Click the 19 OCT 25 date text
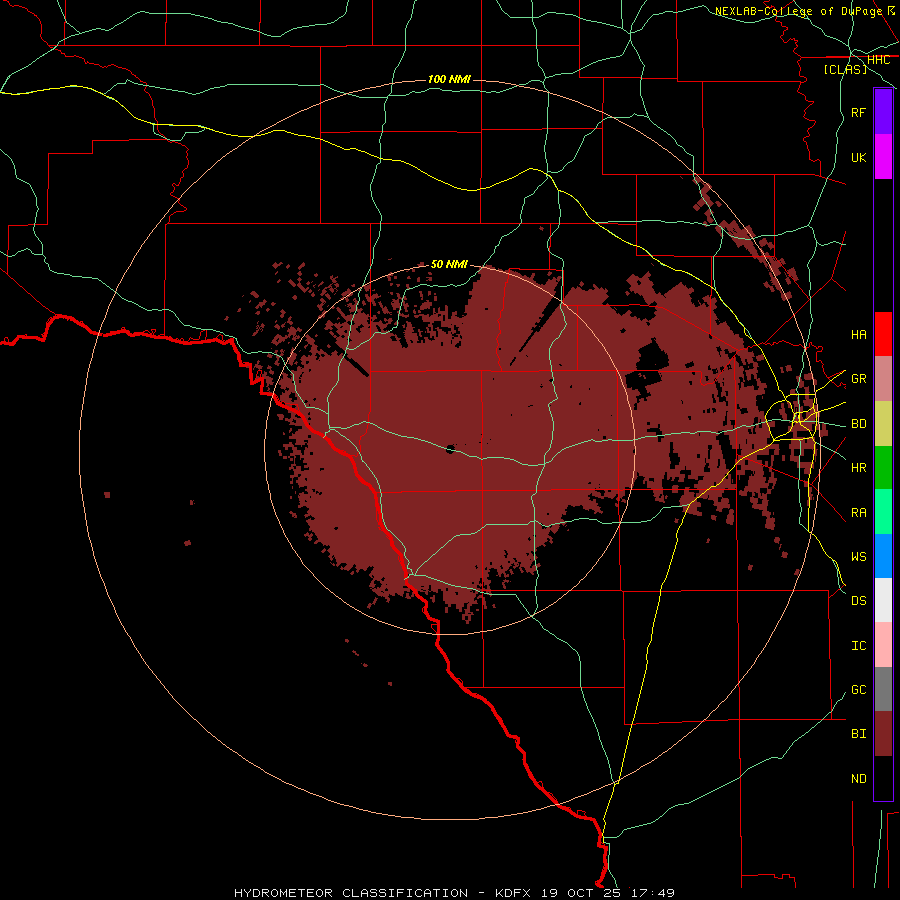The width and height of the screenshot is (900, 900). [583, 893]
